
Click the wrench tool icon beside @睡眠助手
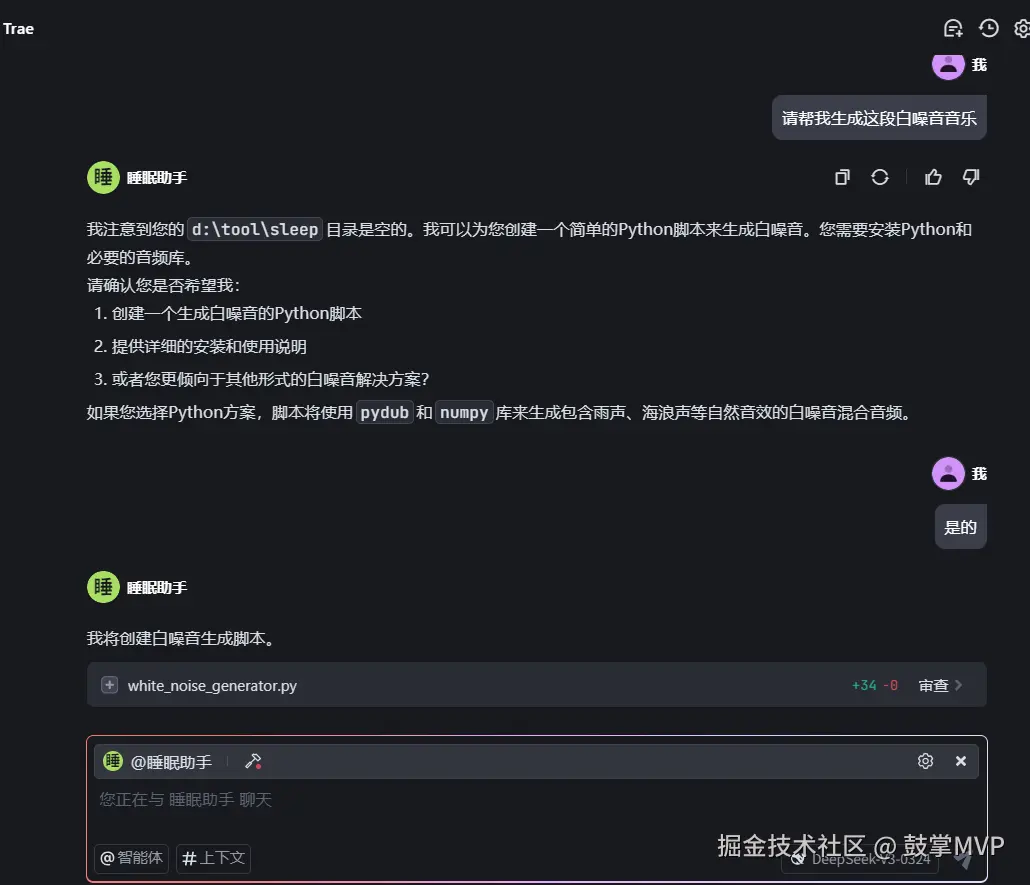click(253, 761)
